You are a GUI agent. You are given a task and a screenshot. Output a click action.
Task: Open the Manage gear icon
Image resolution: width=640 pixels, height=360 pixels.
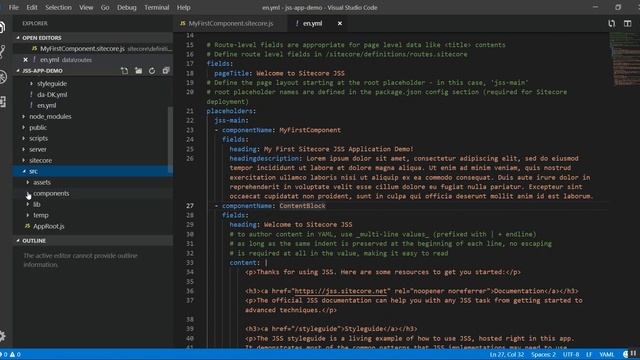point(2,336)
